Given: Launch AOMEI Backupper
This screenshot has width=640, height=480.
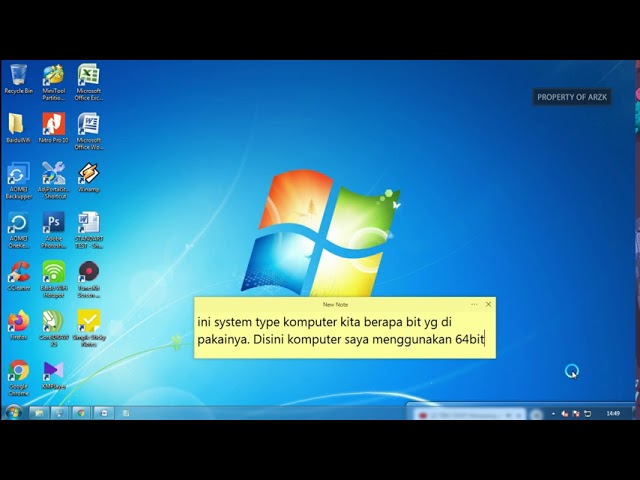Looking at the screenshot, I should 18,181.
